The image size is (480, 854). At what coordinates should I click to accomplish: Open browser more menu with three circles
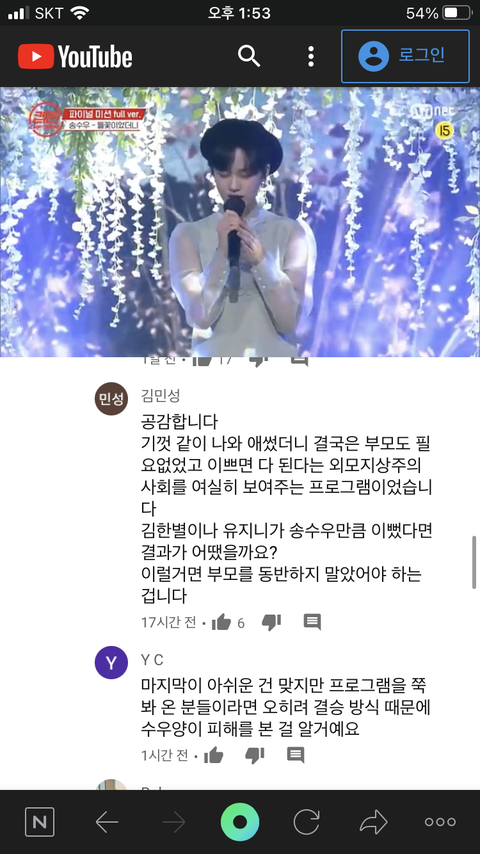point(440,822)
